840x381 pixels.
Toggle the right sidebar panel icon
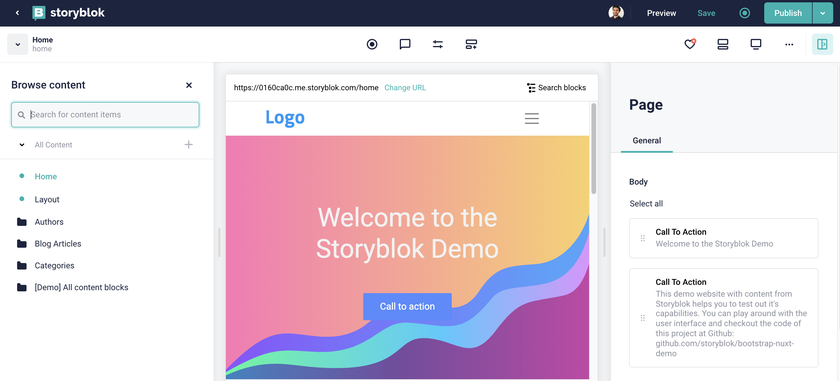tap(822, 44)
